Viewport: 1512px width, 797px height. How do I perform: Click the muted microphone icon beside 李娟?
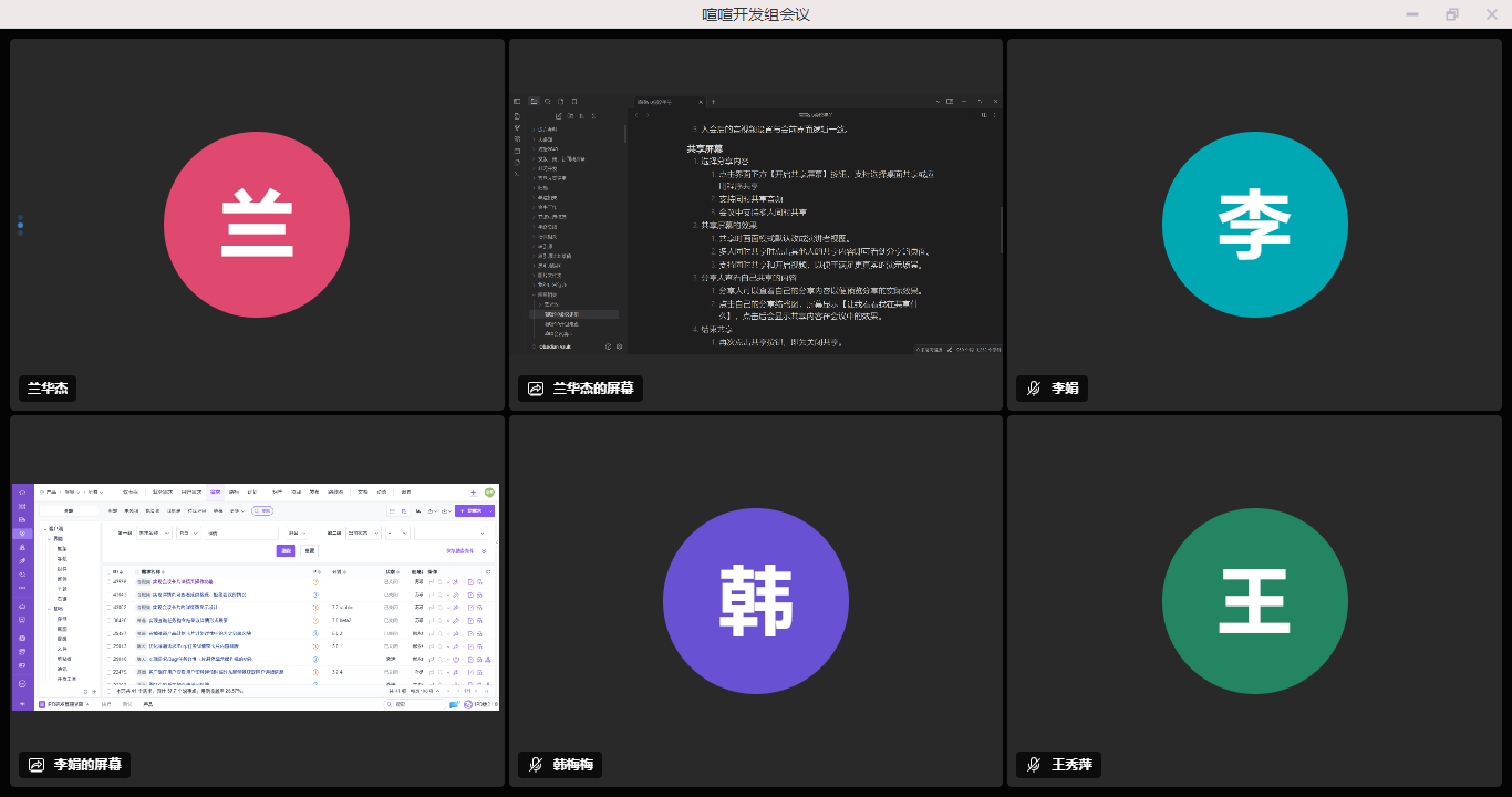pos(1034,388)
